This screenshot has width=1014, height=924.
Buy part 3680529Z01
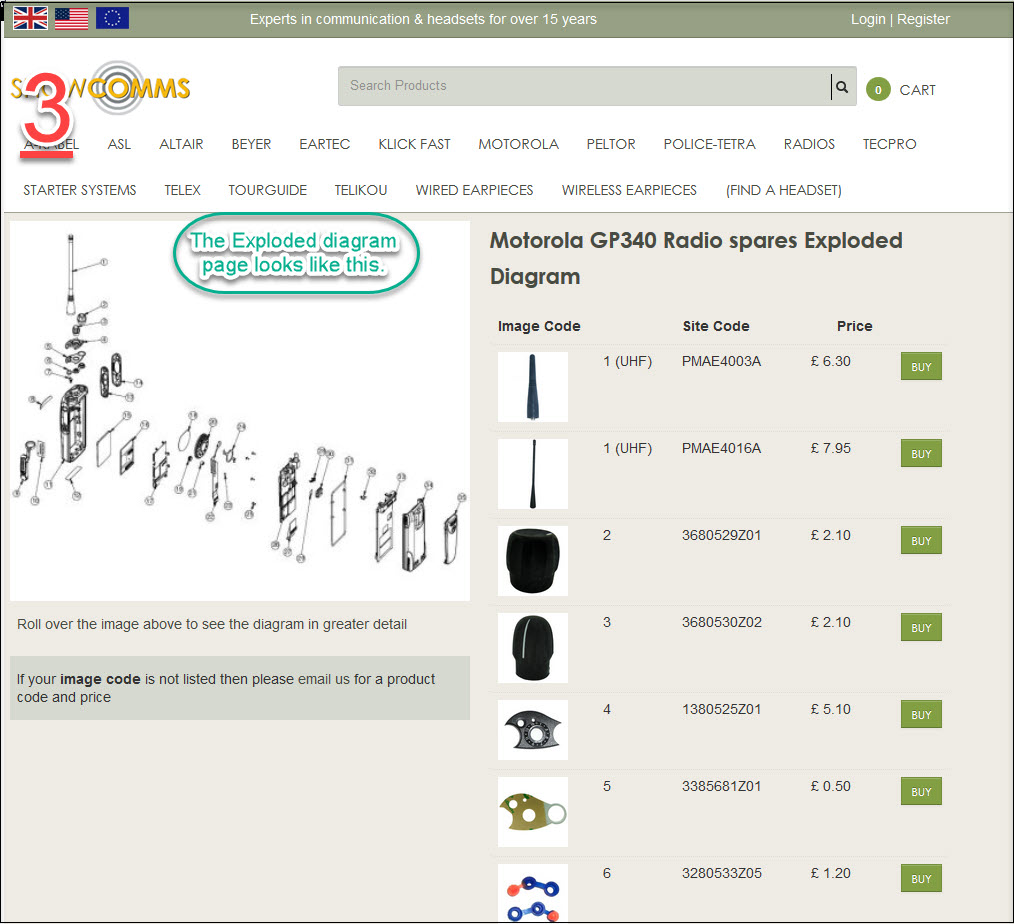point(921,541)
